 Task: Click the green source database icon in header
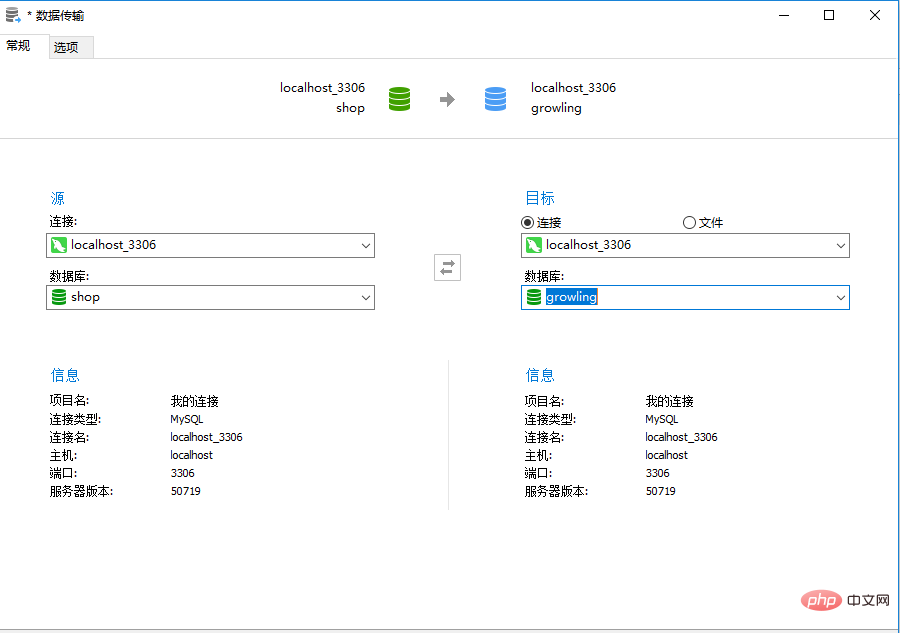coord(399,99)
